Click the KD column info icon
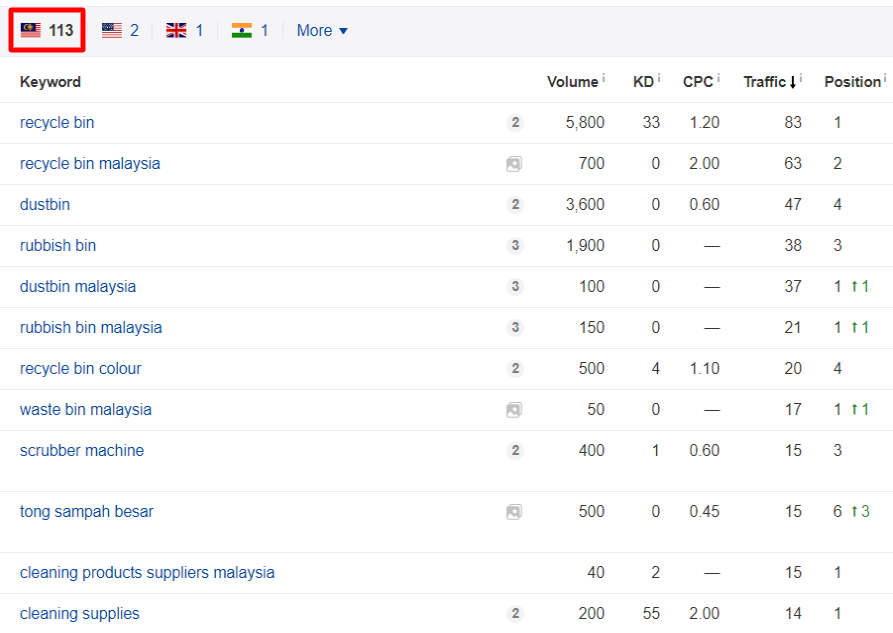The width and height of the screenshot is (893, 633). [x=659, y=77]
